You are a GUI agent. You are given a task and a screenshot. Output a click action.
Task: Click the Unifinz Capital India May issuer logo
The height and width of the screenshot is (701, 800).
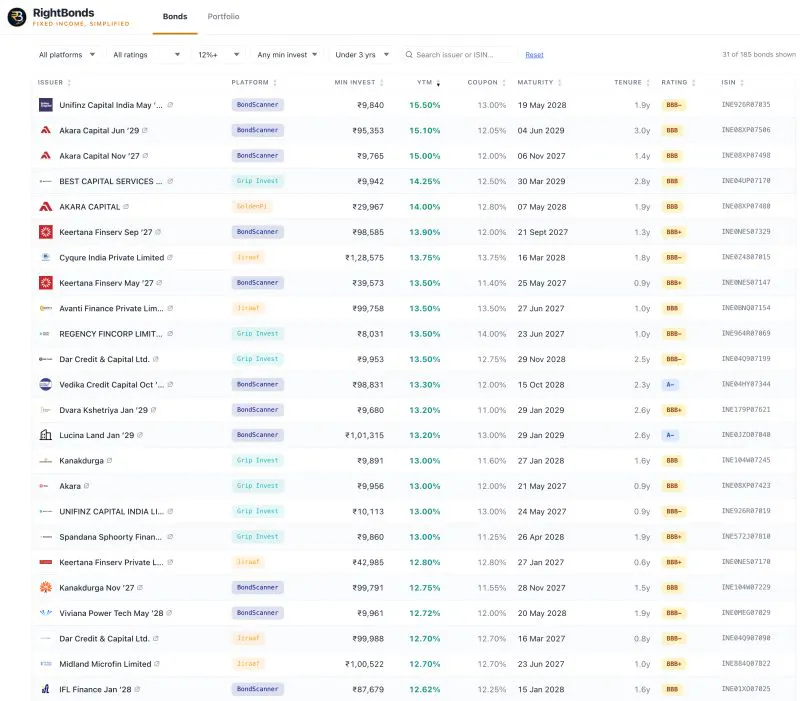pyautogui.click(x=46, y=105)
